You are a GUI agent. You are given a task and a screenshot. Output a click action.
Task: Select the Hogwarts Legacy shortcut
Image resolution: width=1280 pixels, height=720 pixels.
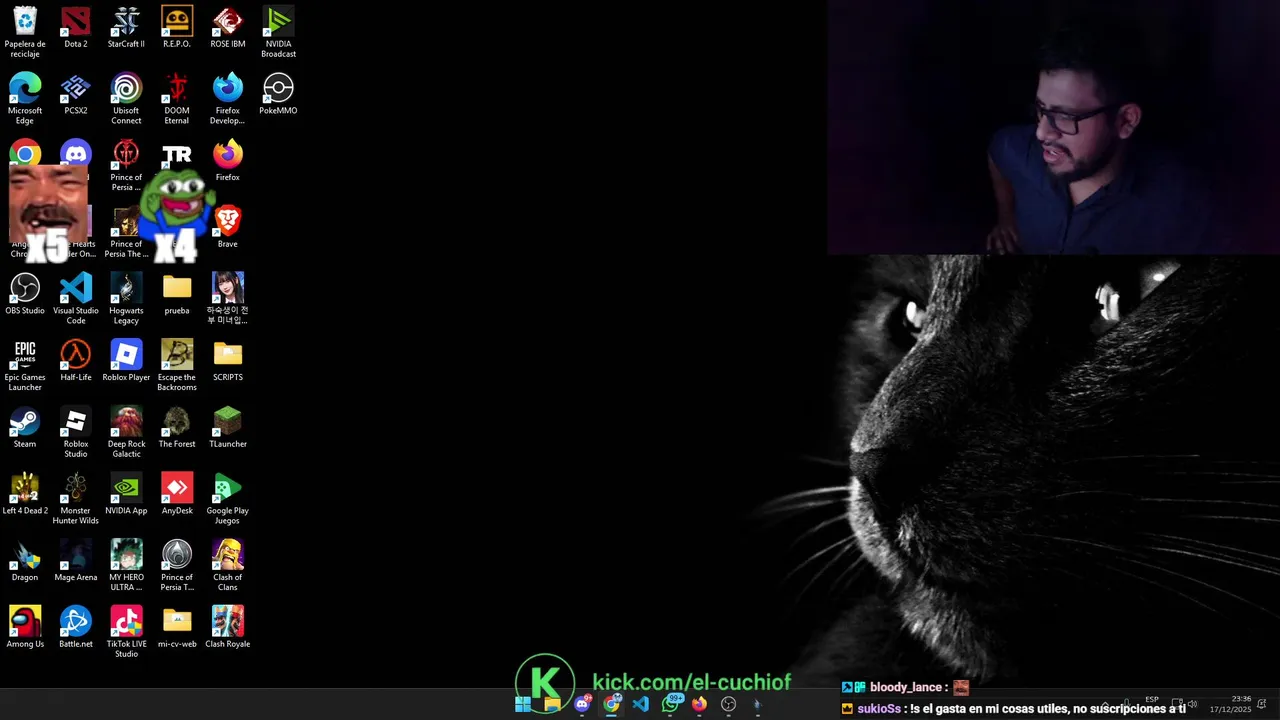click(126, 299)
